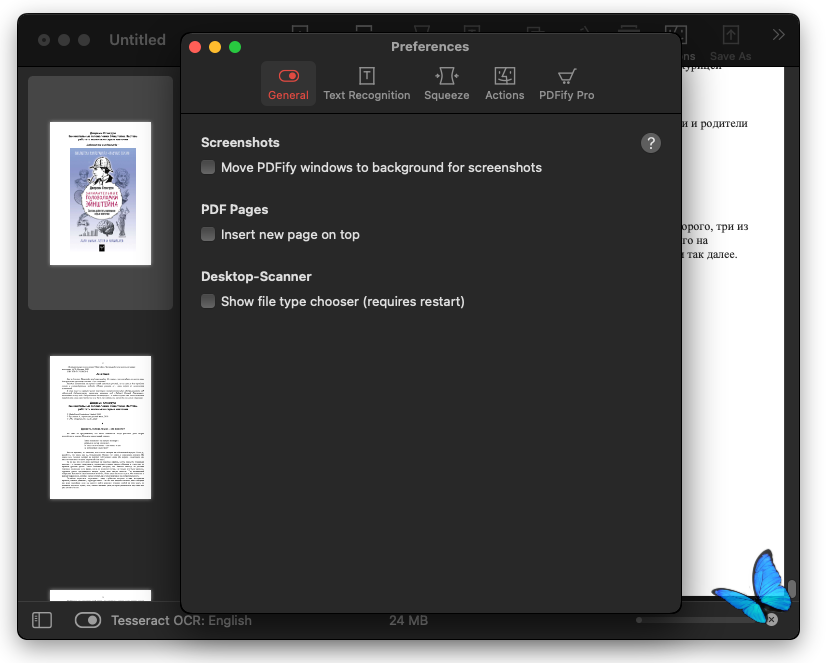Open the Text Recognition preferences tab

(x=367, y=84)
